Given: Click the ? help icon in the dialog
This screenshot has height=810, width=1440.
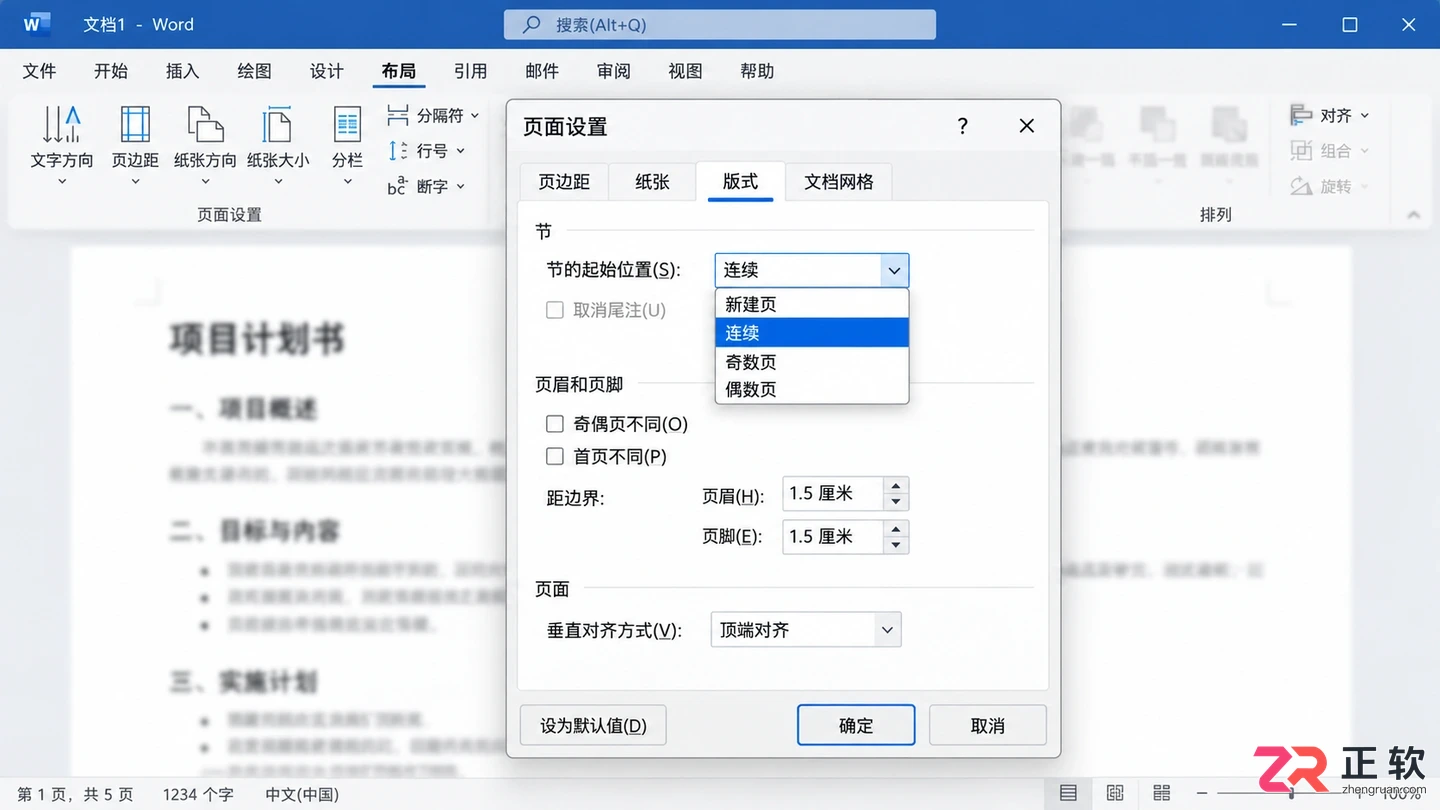Looking at the screenshot, I should [x=962, y=126].
